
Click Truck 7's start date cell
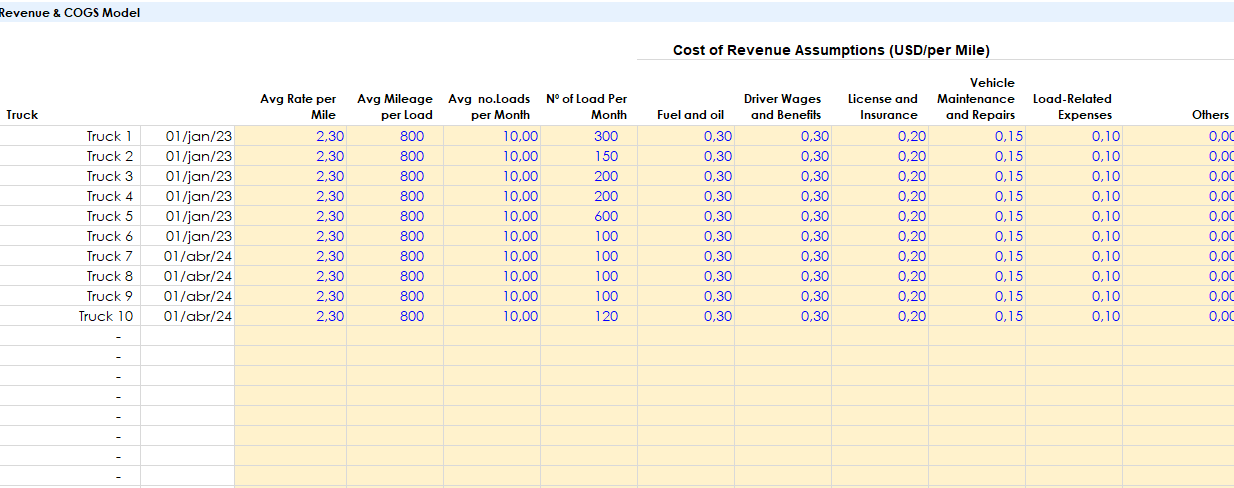tap(198, 256)
